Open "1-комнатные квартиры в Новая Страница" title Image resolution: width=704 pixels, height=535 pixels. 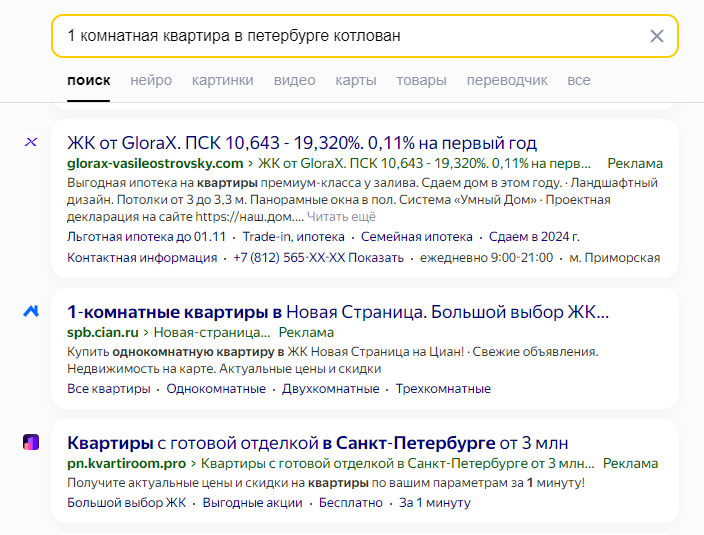tap(338, 312)
